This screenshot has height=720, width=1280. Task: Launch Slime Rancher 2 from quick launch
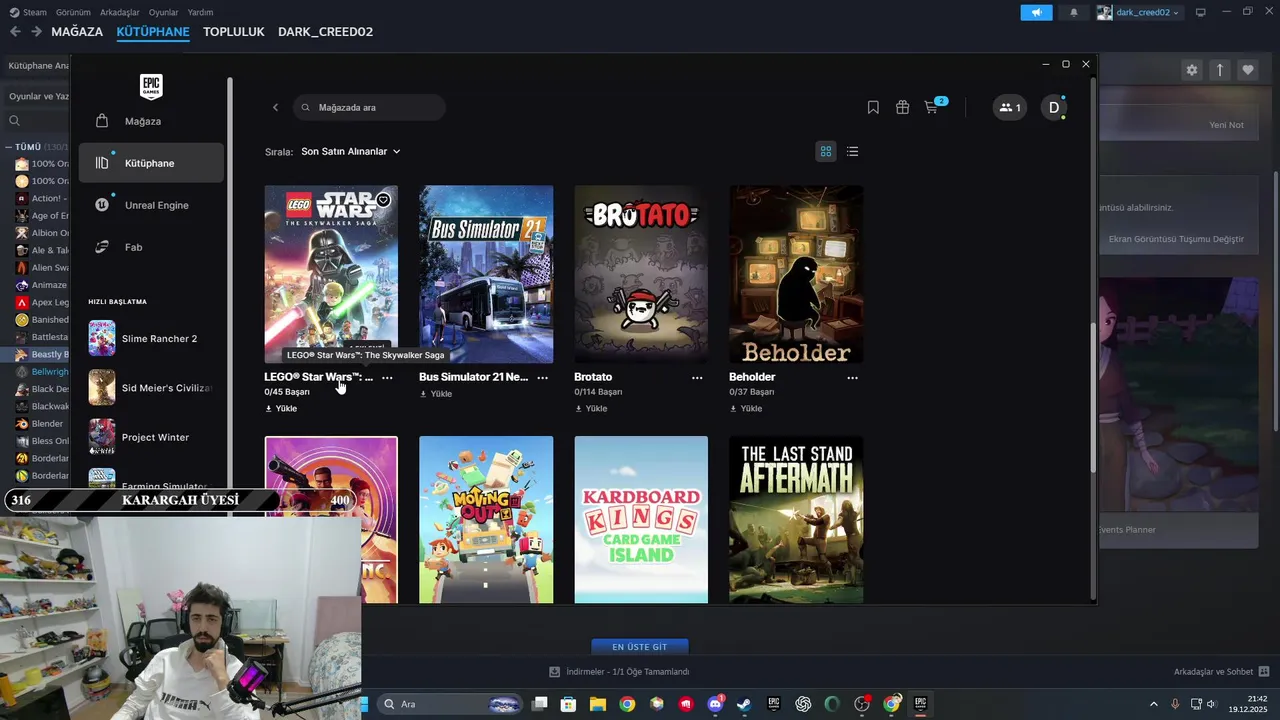tap(150, 339)
